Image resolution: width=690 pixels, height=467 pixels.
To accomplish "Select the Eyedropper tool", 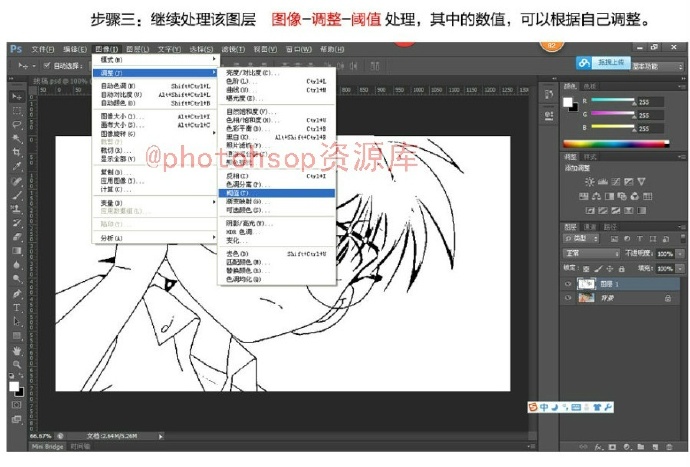I will click(x=17, y=166).
